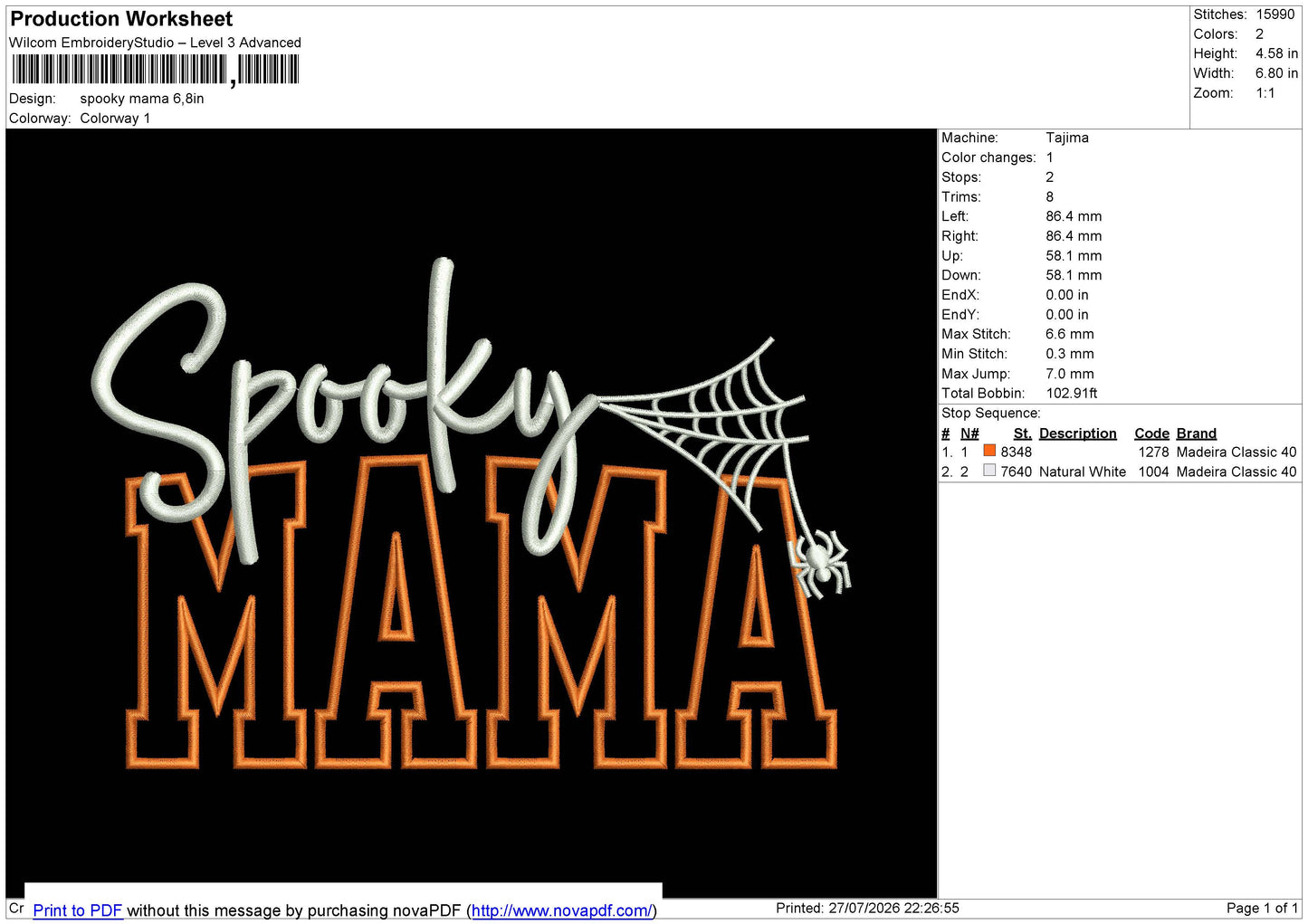Click the 'EndY:' value 0.00 in
Image resolution: width=1308 pixels, height=924 pixels.
[x=1067, y=315]
